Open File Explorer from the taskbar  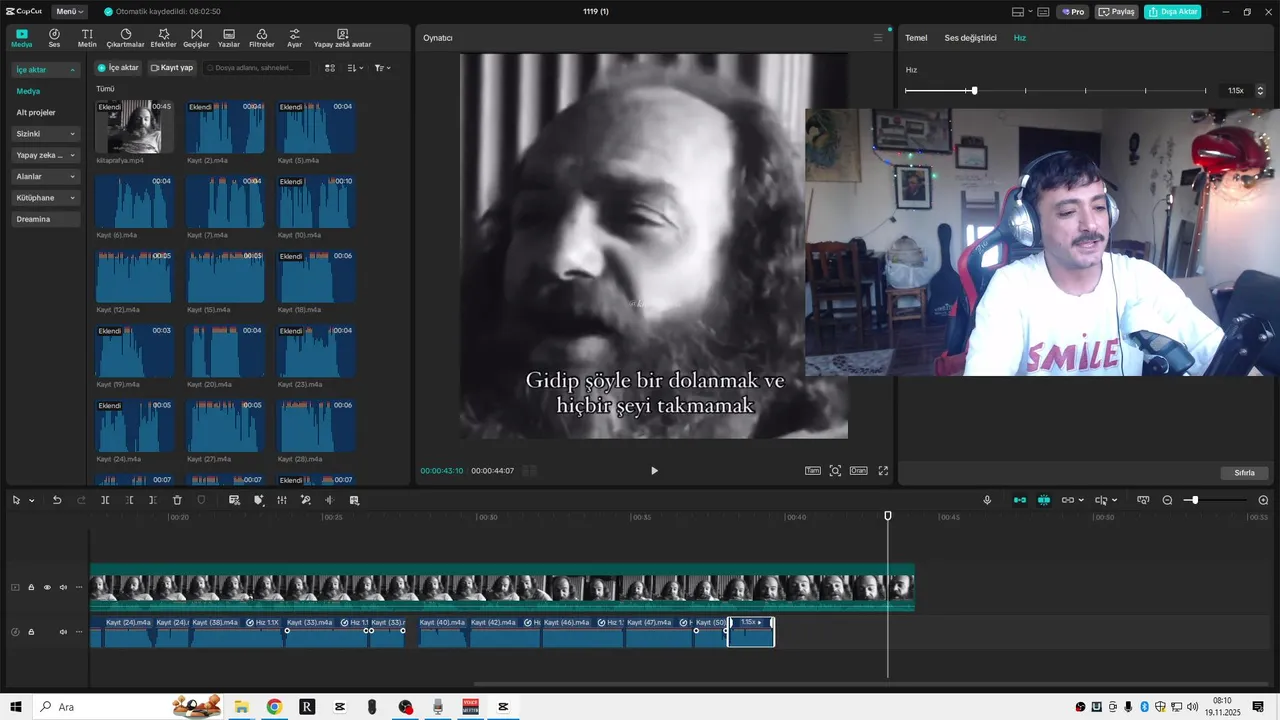(x=241, y=707)
